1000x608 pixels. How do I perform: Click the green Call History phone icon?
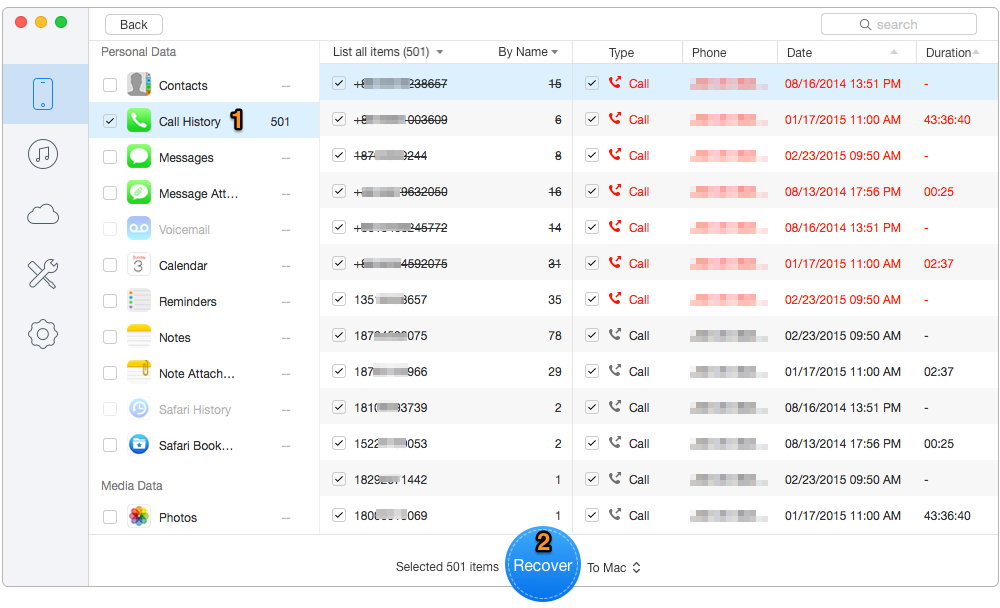coord(138,120)
